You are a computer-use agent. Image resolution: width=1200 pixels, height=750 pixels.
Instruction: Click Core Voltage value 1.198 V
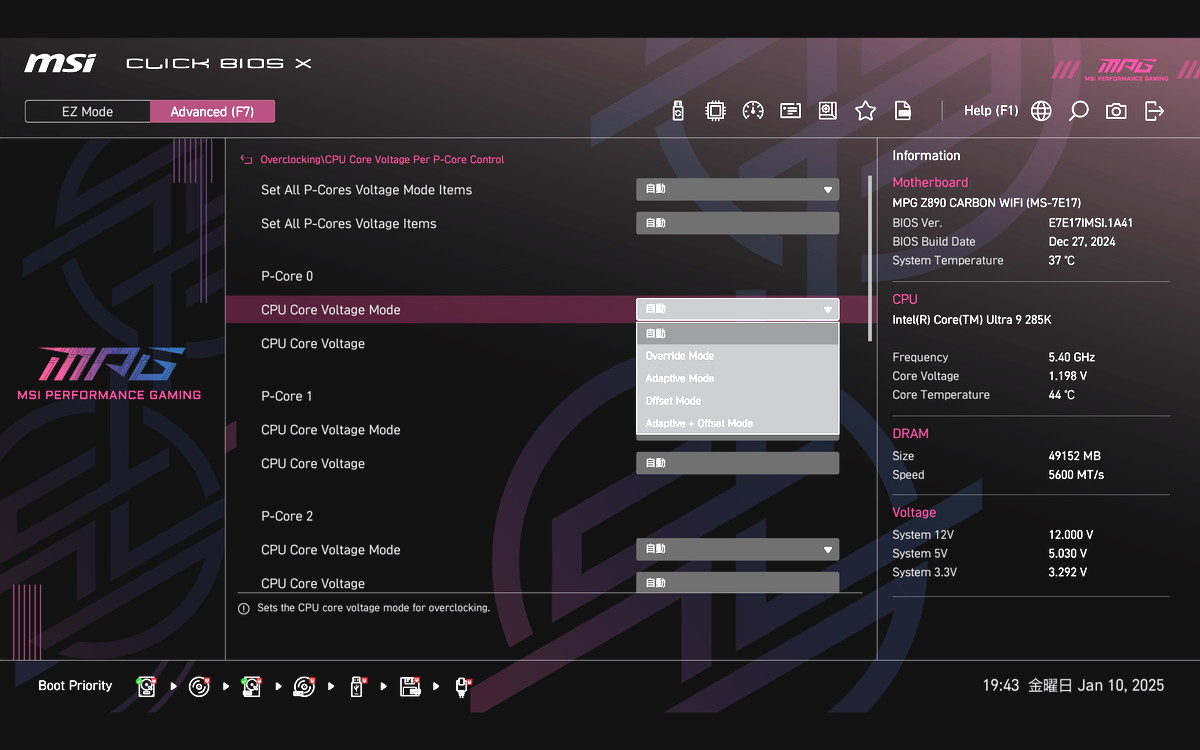coord(1068,376)
